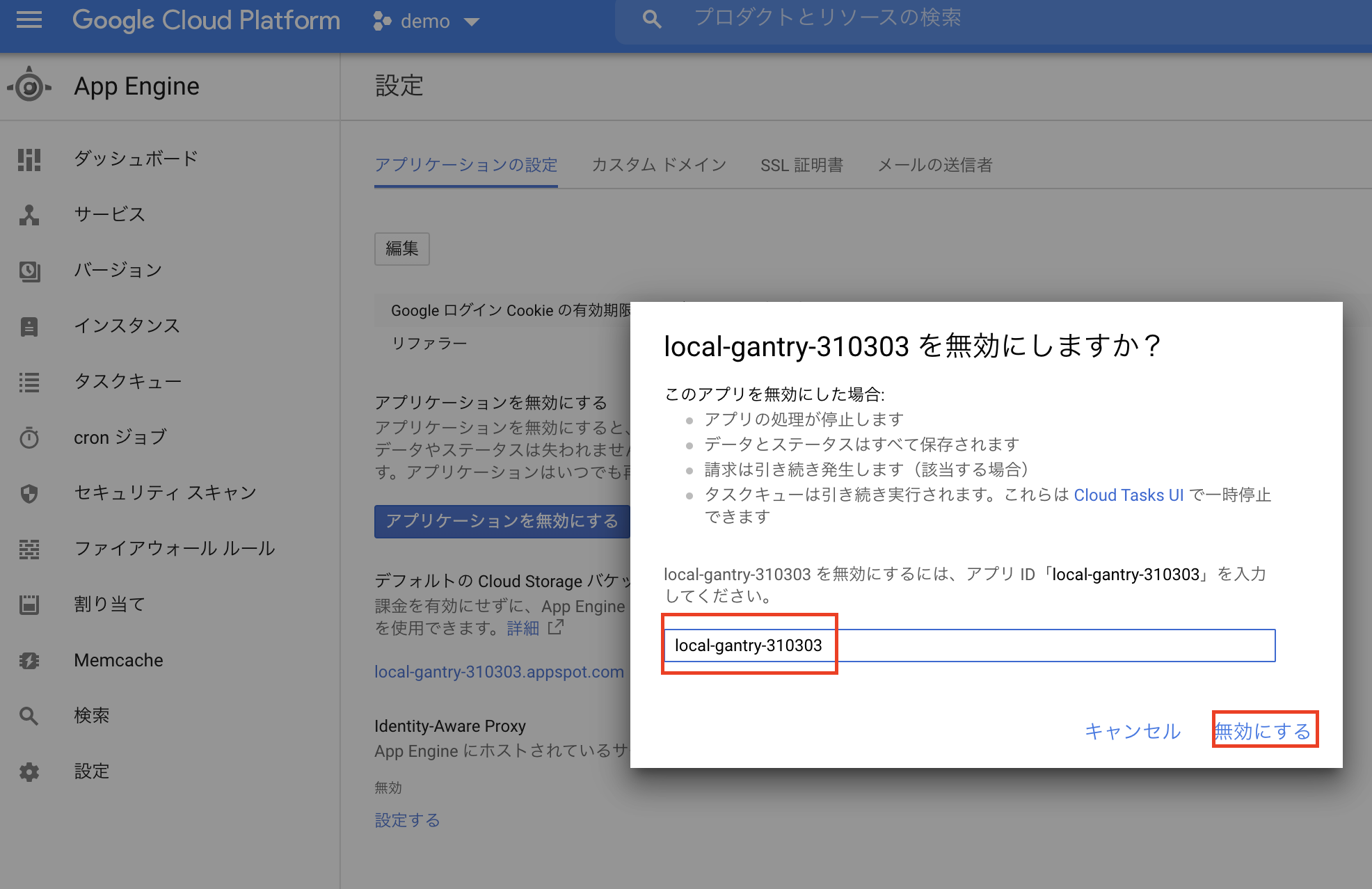The width and height of the screenshot is (1372, 889).
Task: Click the app ID confirmation input field
Action: [x=969, y=646]
